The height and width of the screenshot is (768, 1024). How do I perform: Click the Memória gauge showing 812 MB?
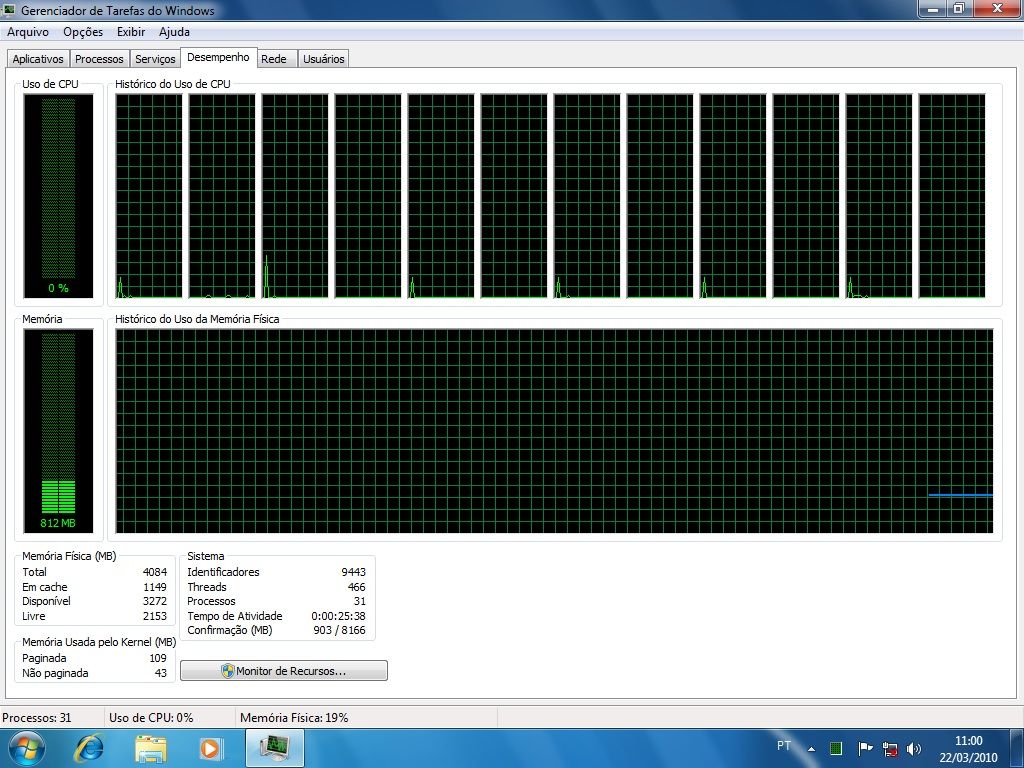click(58, 431)
